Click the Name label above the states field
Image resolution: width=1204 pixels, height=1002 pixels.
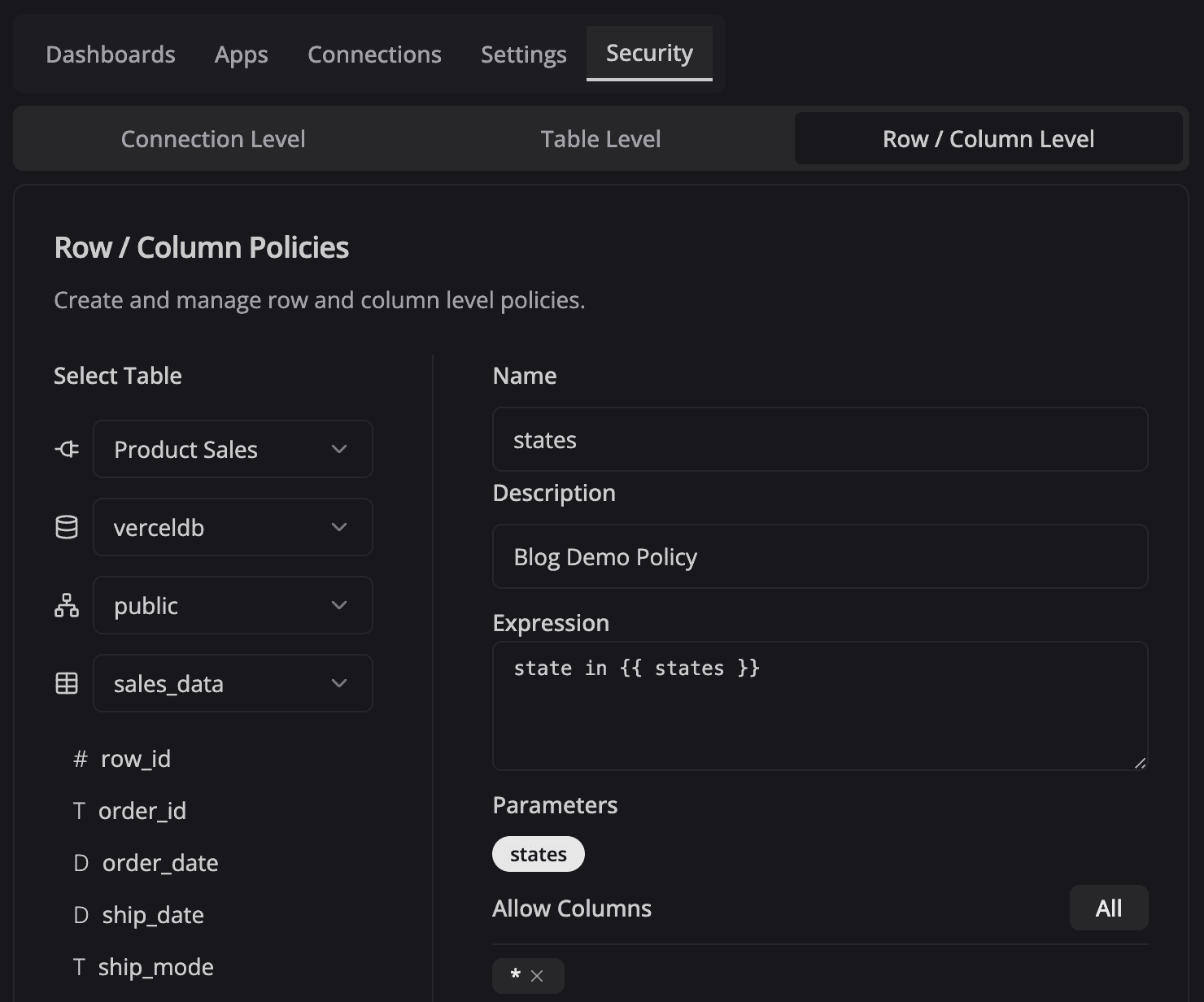click(525, 376)
